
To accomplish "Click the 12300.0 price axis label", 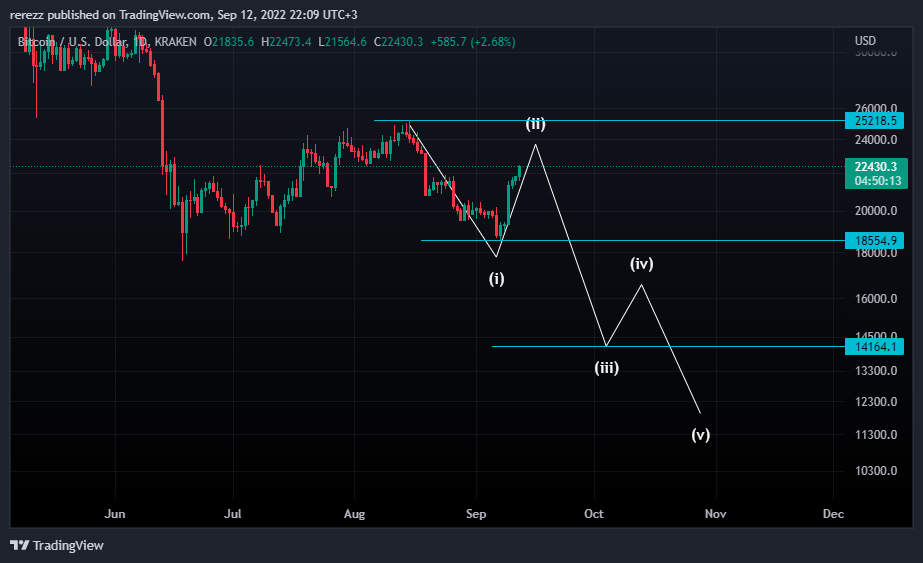I will 876,402.
